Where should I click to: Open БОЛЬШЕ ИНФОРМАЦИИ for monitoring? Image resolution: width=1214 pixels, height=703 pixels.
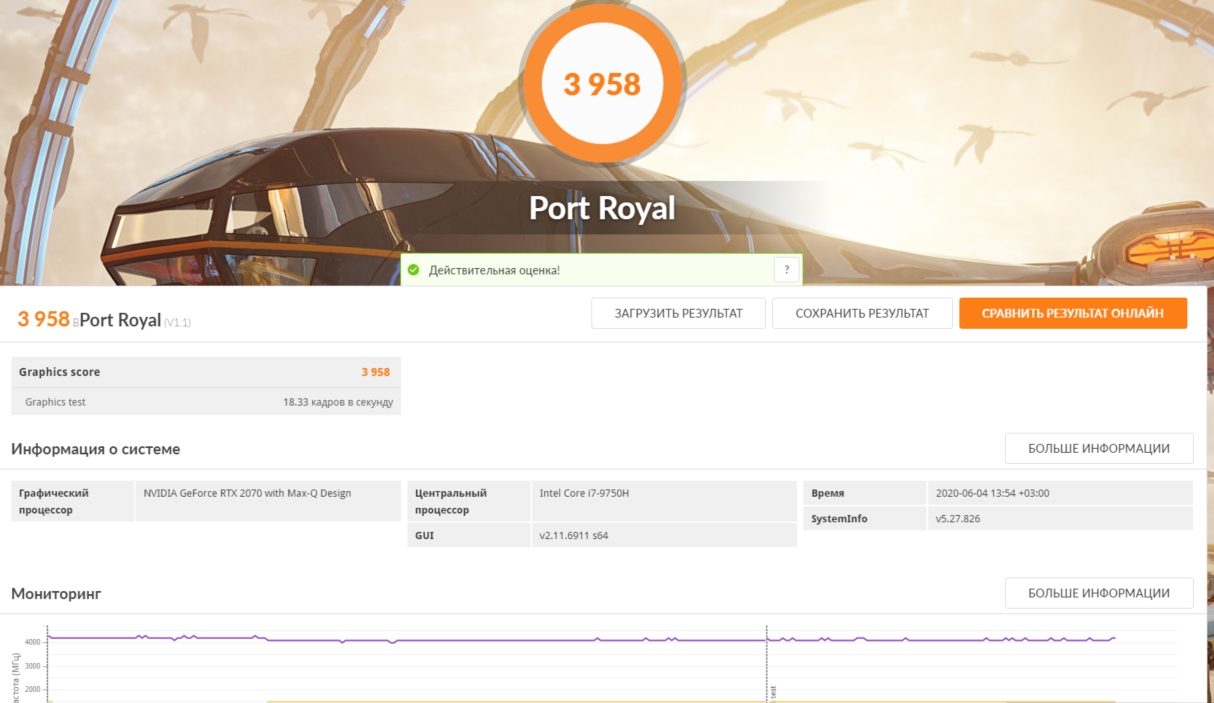point(1099,593)
